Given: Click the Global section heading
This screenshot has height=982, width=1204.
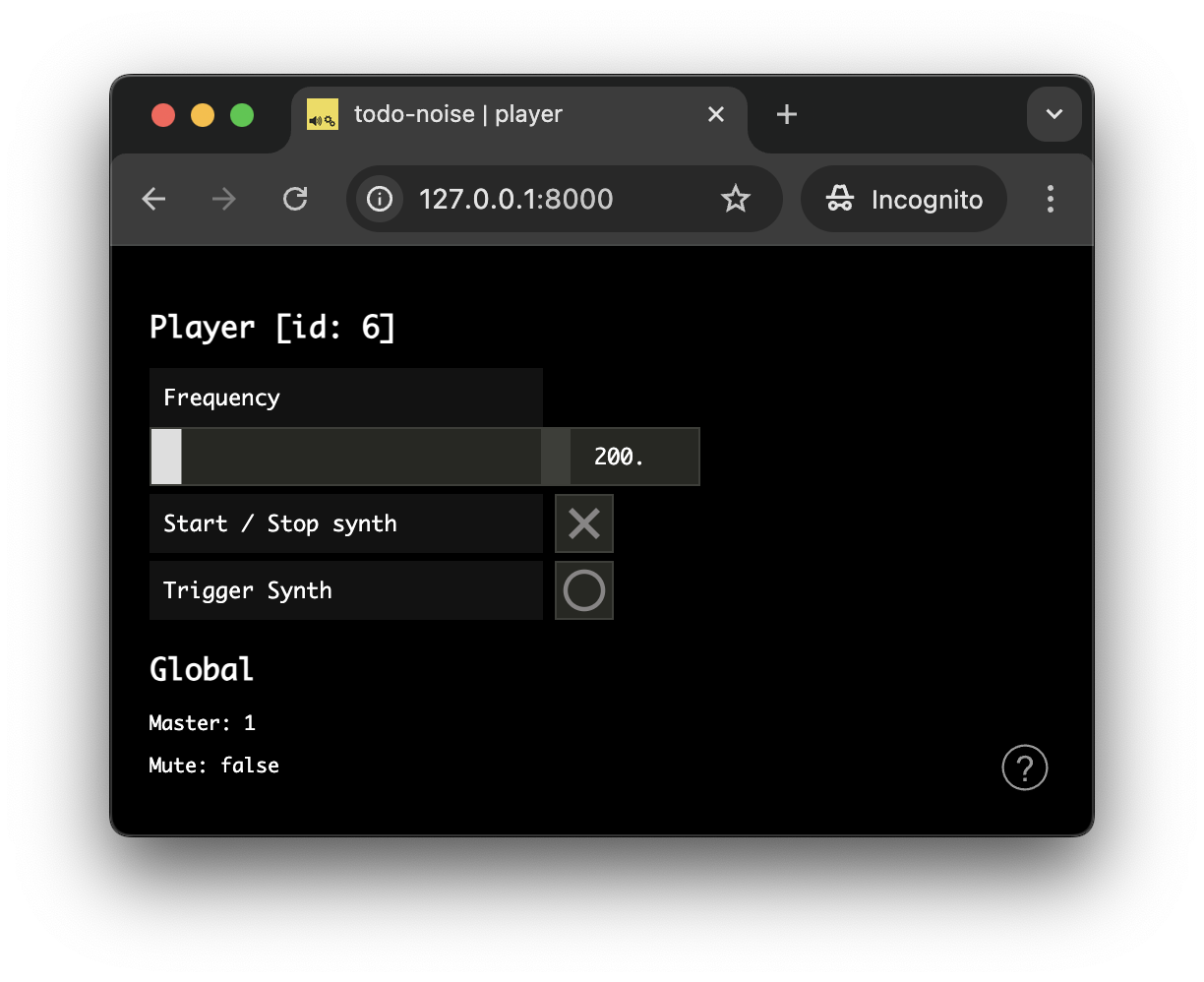Looking at the screenshot, I should (201, 669).
